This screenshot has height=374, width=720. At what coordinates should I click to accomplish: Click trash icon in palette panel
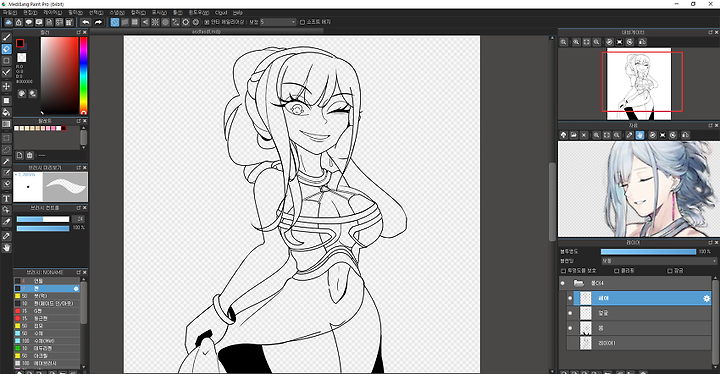[29, 155]
